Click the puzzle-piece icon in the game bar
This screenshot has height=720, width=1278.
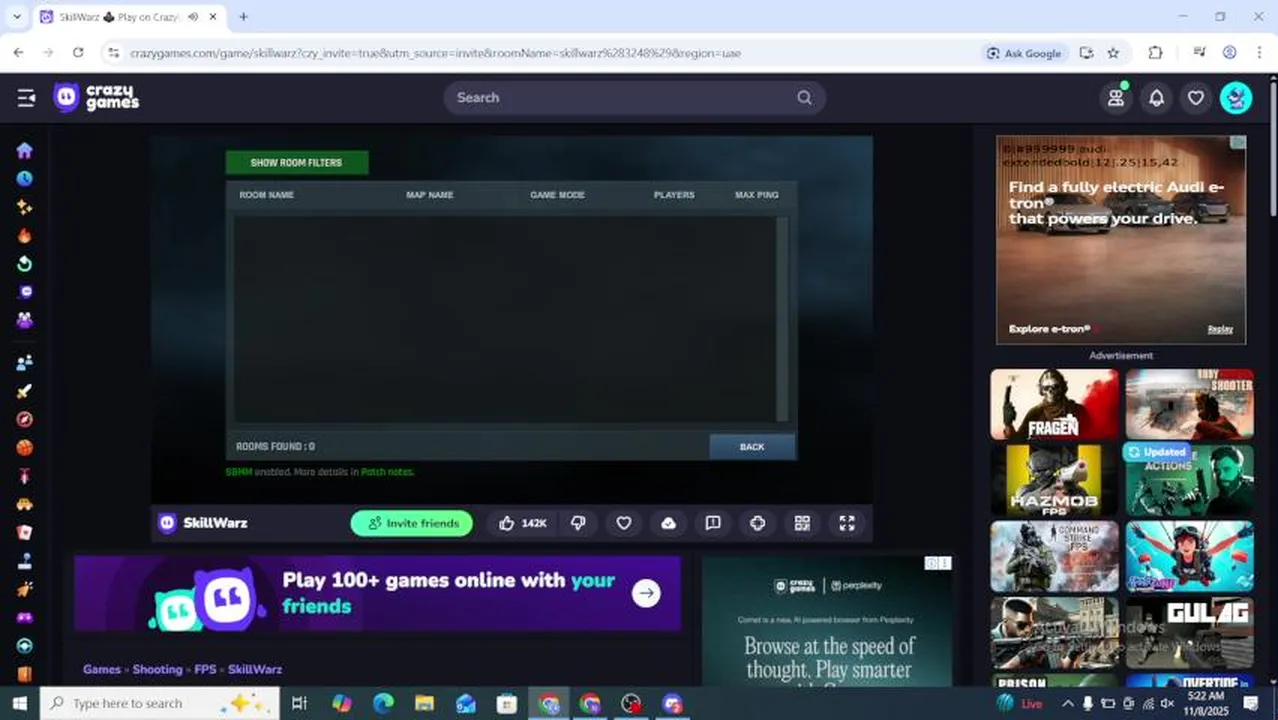[x=757, y=523]
